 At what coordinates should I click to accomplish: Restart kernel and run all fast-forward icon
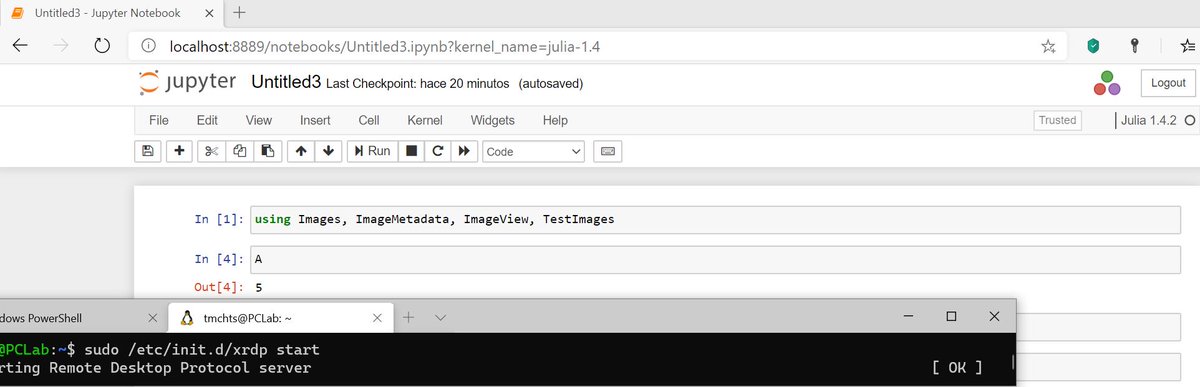point(464,151)
